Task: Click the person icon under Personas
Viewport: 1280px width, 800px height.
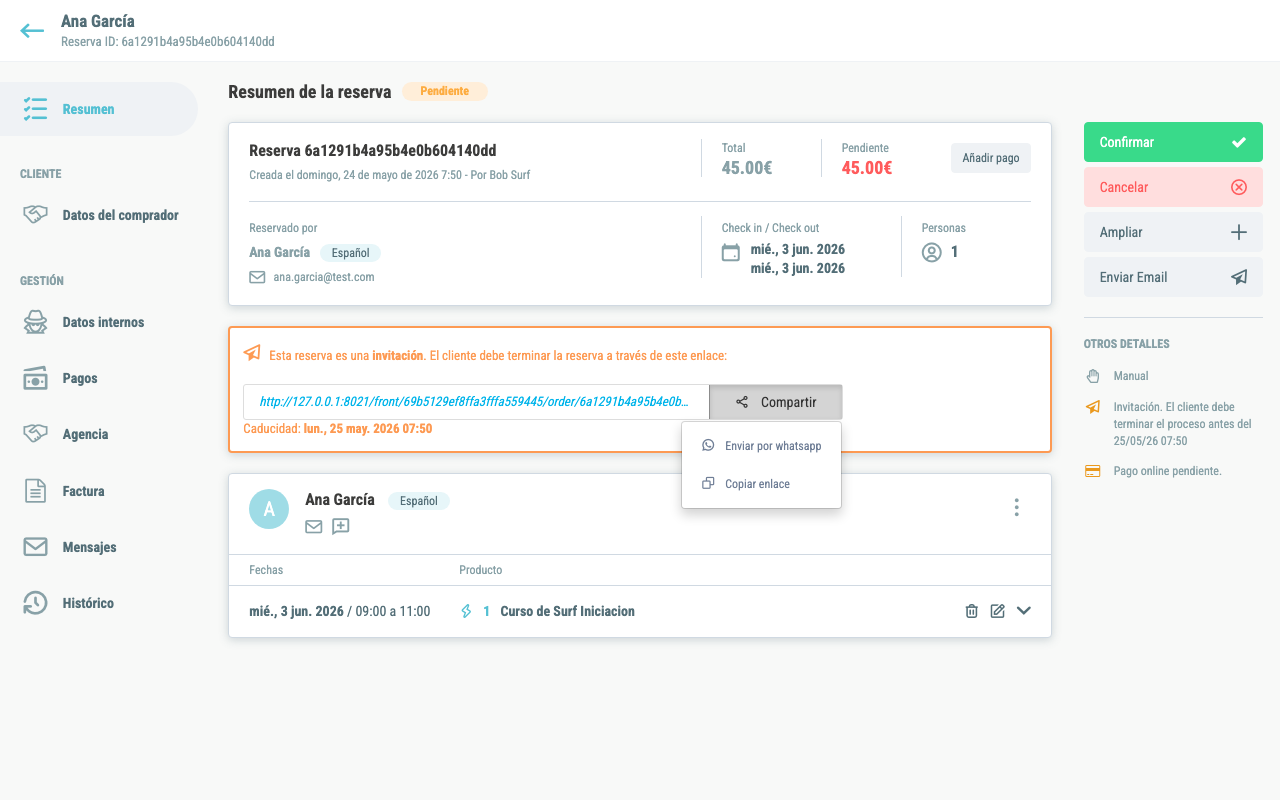Action: [x=932, y=253]
